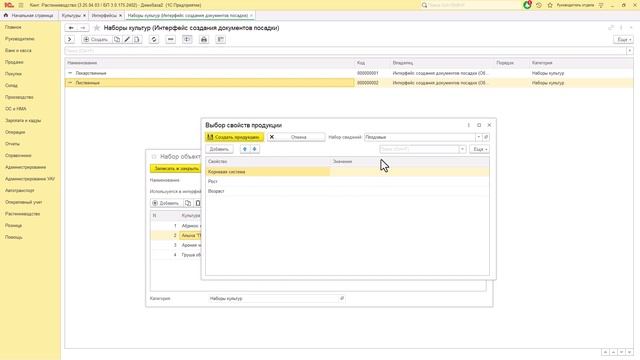Image resolution: width=640 pixels, height=360 pixels.
Task: Open the Ещё menu in properties dialog
Action: [480, 149]
